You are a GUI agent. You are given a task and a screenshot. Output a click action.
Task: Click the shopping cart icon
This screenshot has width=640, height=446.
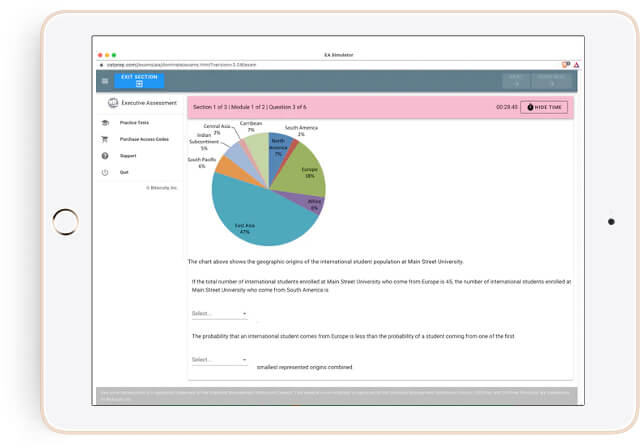(105, 139)
